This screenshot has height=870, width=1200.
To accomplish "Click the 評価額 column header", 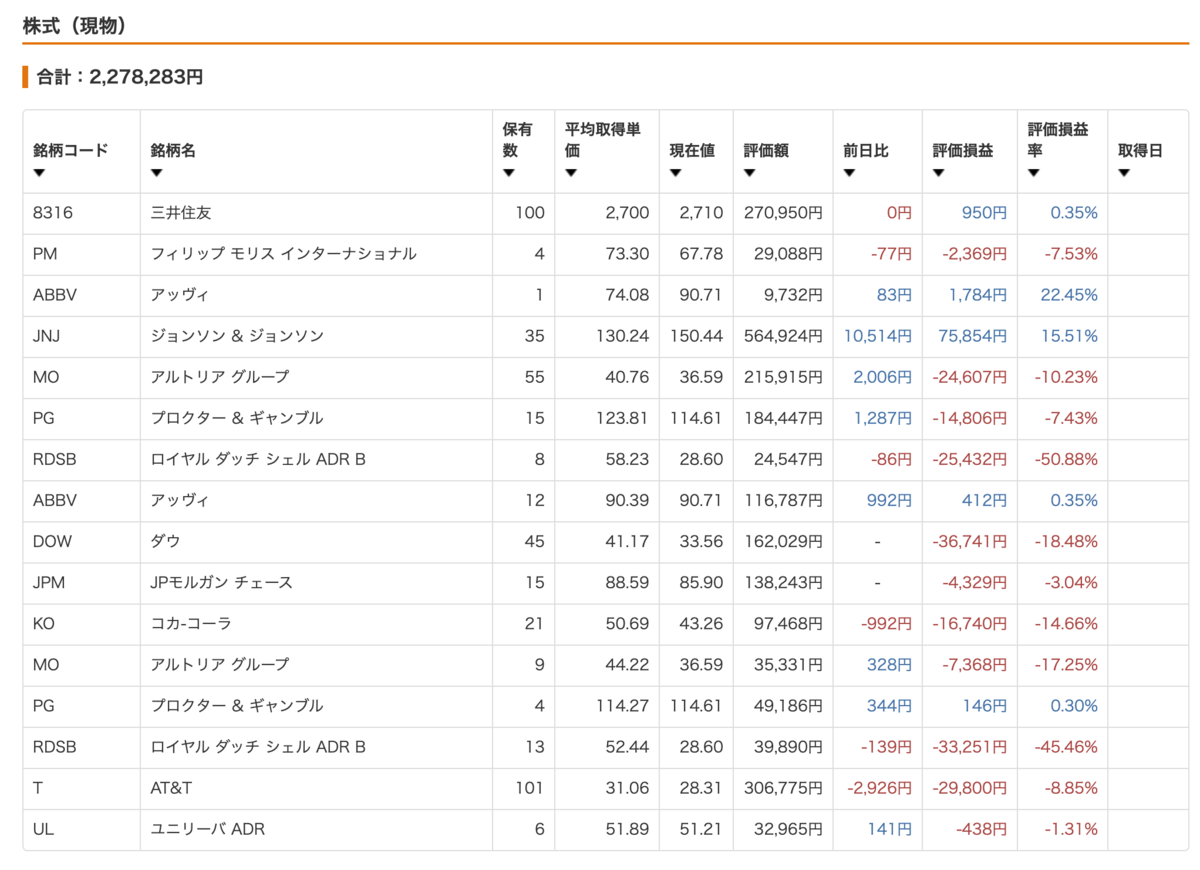I will tap(766, 151).
